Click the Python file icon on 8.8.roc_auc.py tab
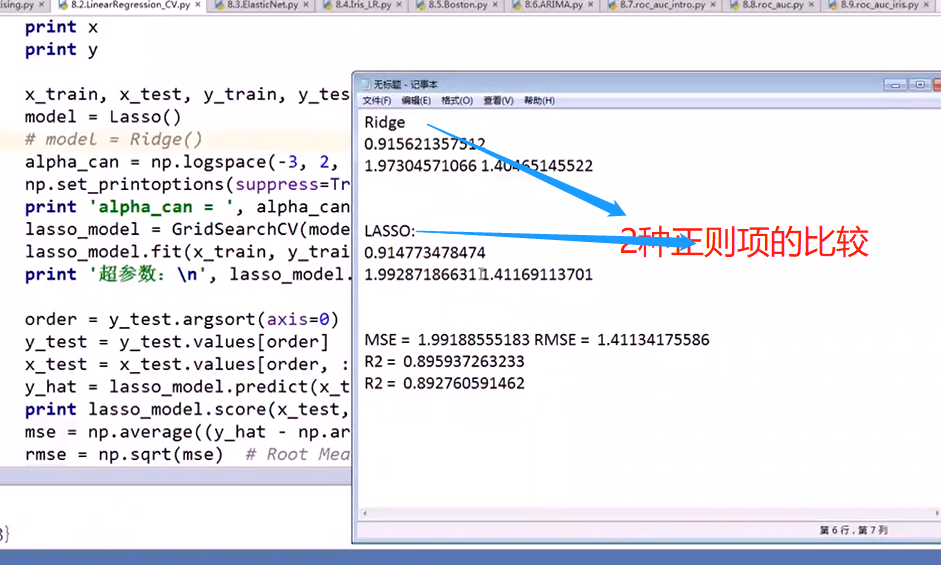Screen dimensions: 941x565 click(735, 5)
